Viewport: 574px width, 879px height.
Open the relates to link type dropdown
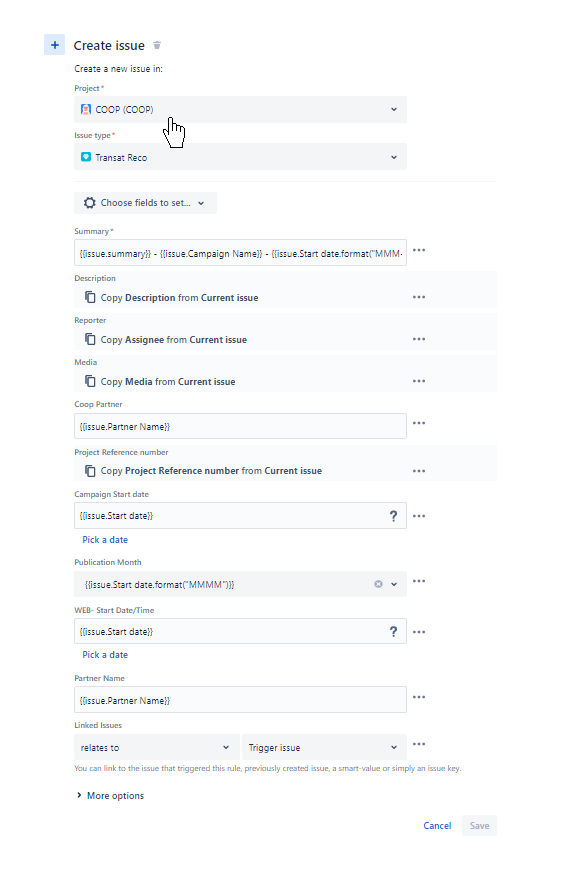[x=156, y=747]
